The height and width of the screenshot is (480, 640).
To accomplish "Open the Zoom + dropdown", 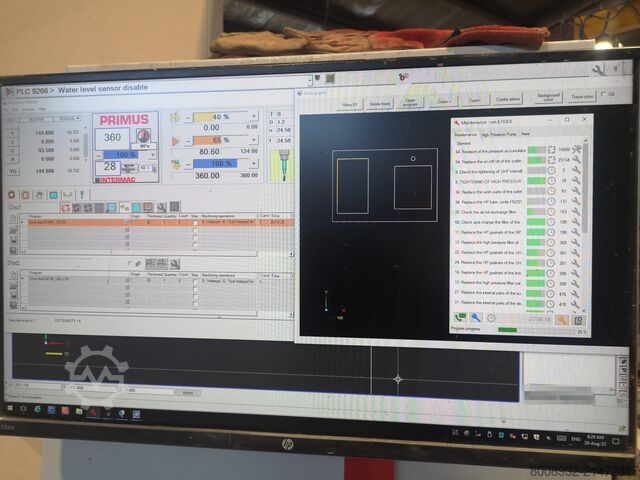I will pyautogui.click(x=443, y=100).
